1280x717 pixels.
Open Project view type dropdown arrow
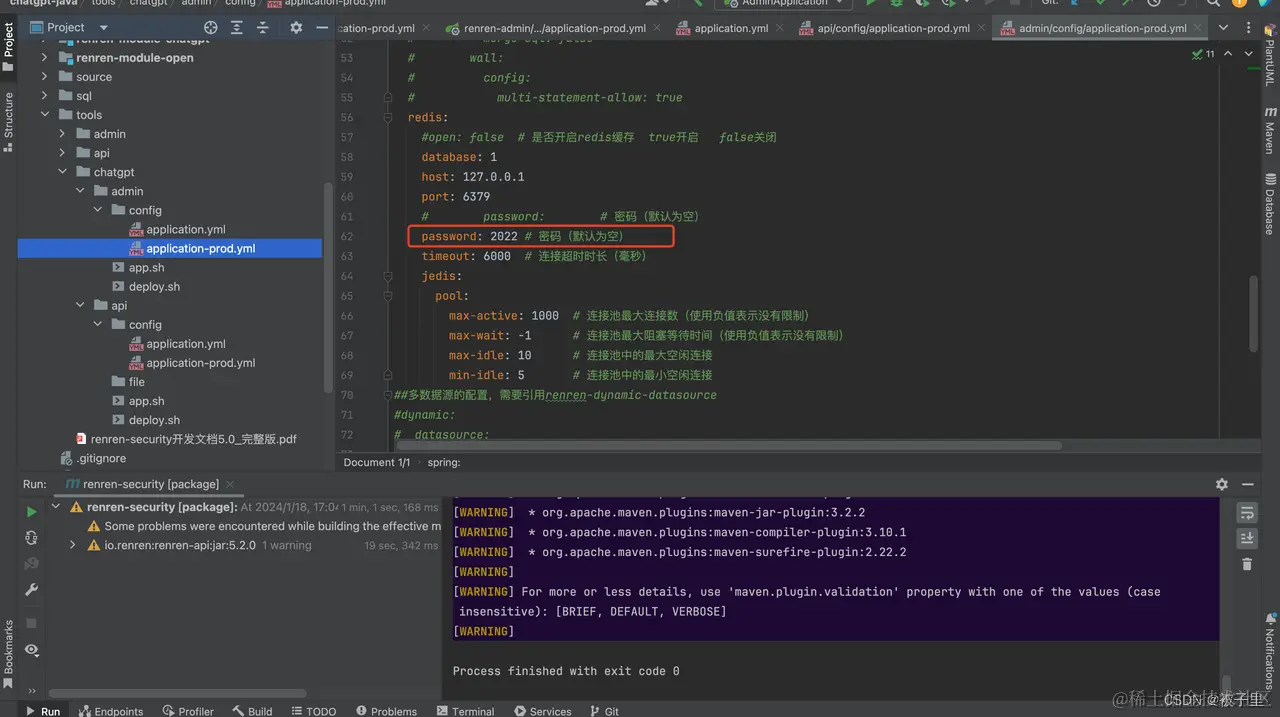[x=104, y=28]
